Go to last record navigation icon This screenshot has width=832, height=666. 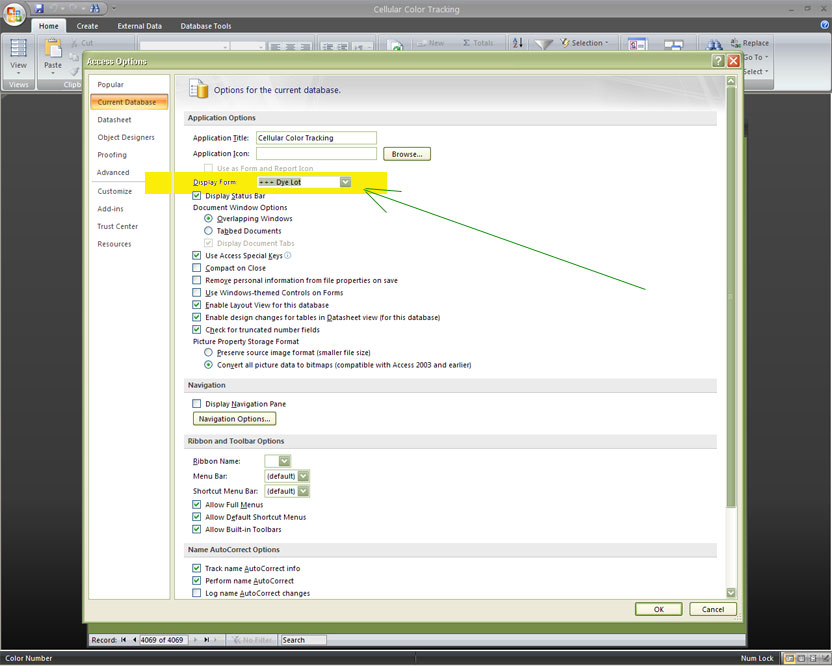(x=206, y=640)
